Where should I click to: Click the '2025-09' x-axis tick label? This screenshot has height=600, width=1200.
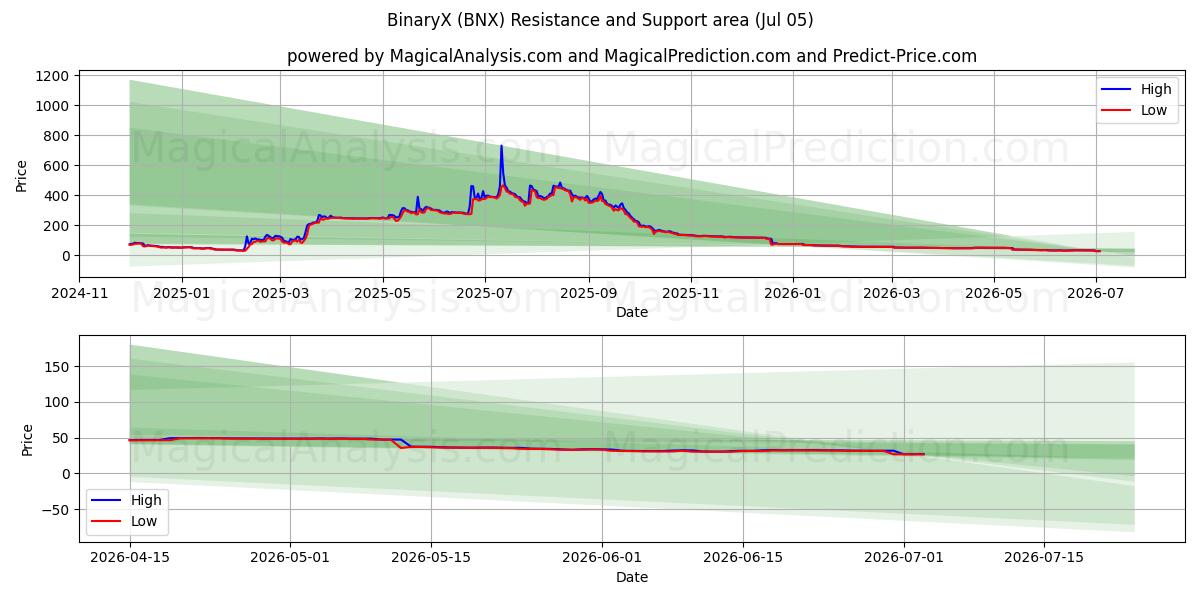589,294
